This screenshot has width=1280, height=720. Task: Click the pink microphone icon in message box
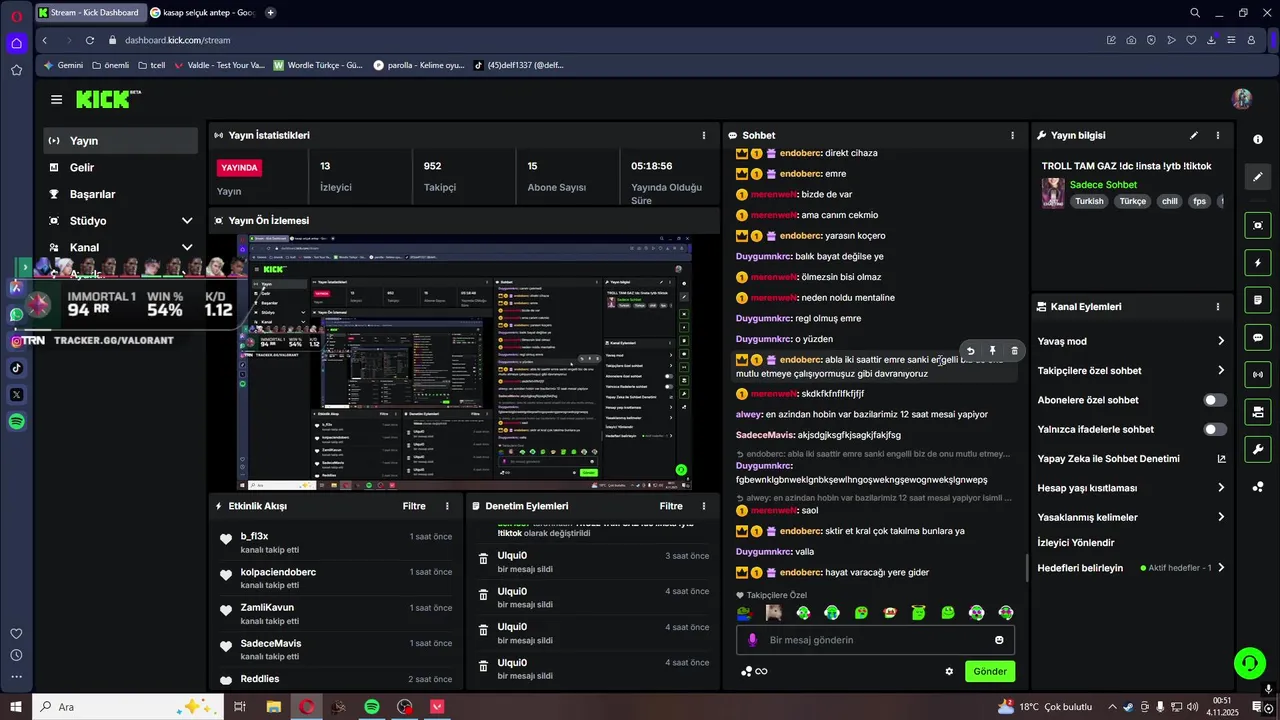tap(753, 640)
